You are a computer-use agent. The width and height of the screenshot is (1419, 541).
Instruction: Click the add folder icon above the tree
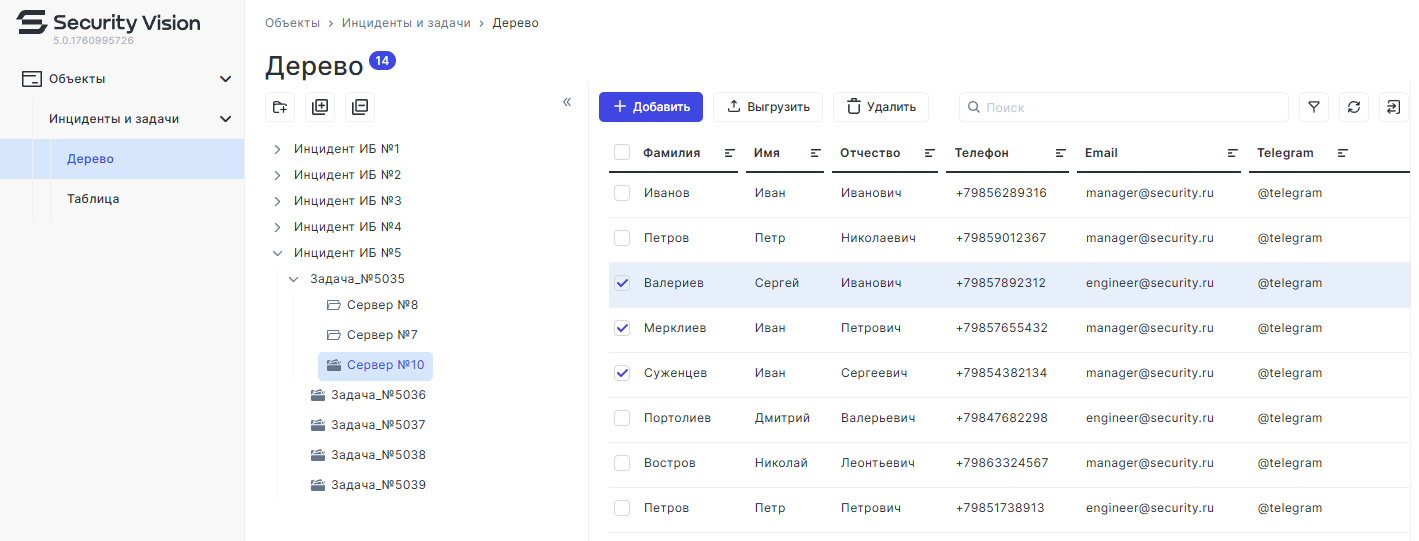click(280, 107)
